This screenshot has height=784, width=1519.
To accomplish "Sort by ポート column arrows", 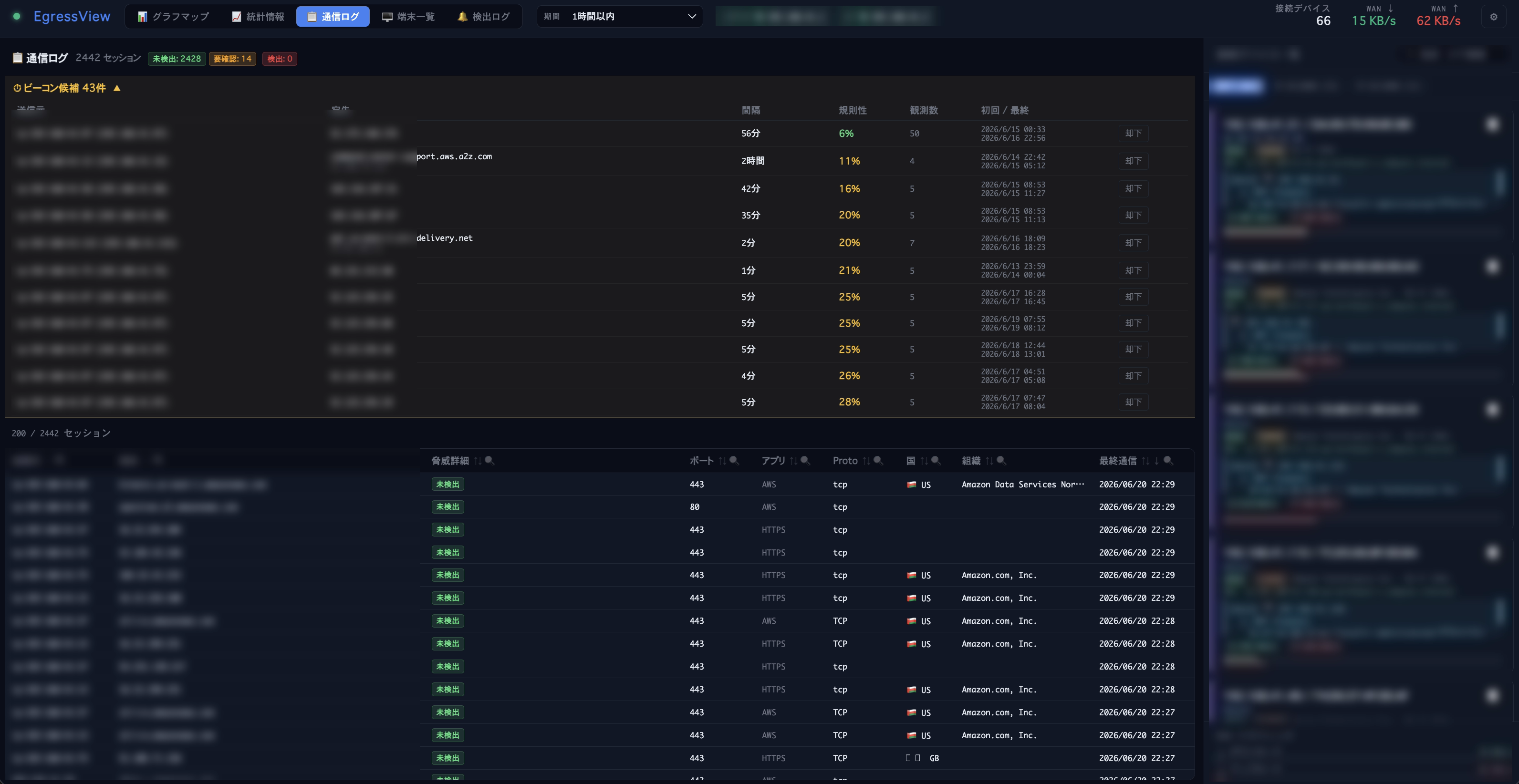I will tap(722, 461).
